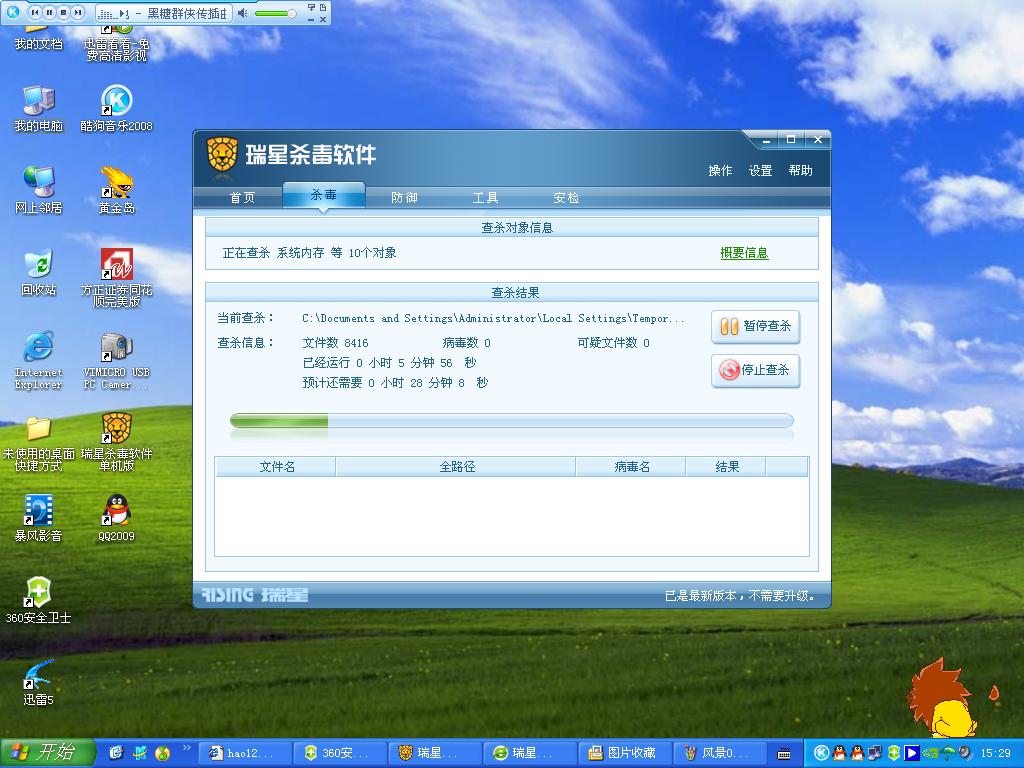Skip to next track in KuGou player

[x=78, y=12]
